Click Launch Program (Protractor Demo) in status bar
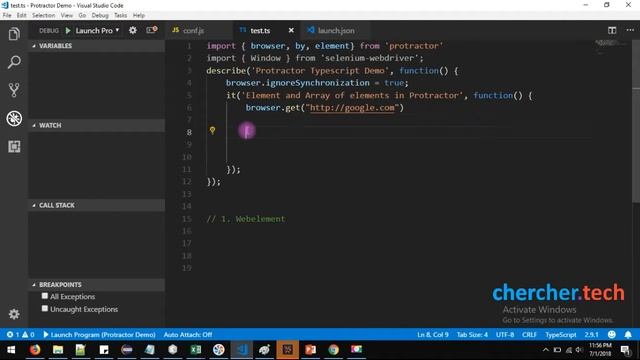The height and width of the screenshot is (360, 640). click(x=99, y=335)
